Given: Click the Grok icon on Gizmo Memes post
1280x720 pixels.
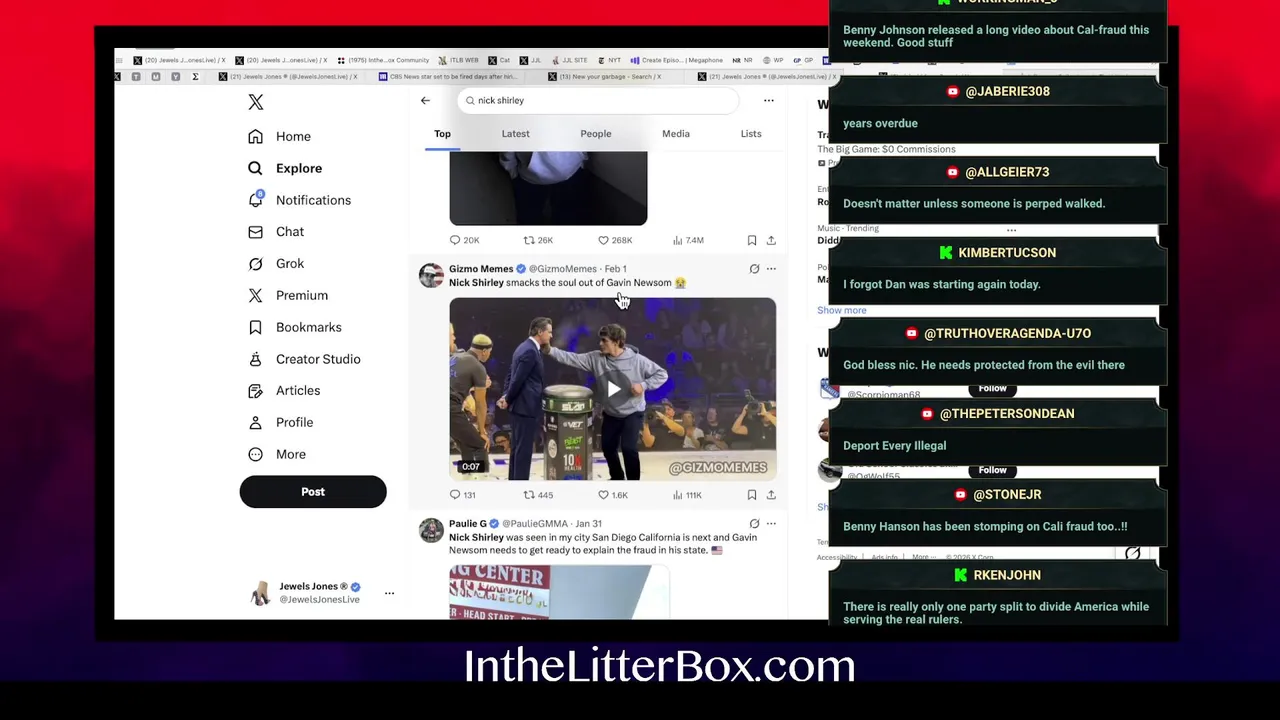Looking at the screenshot, I should tap(754, 269).
